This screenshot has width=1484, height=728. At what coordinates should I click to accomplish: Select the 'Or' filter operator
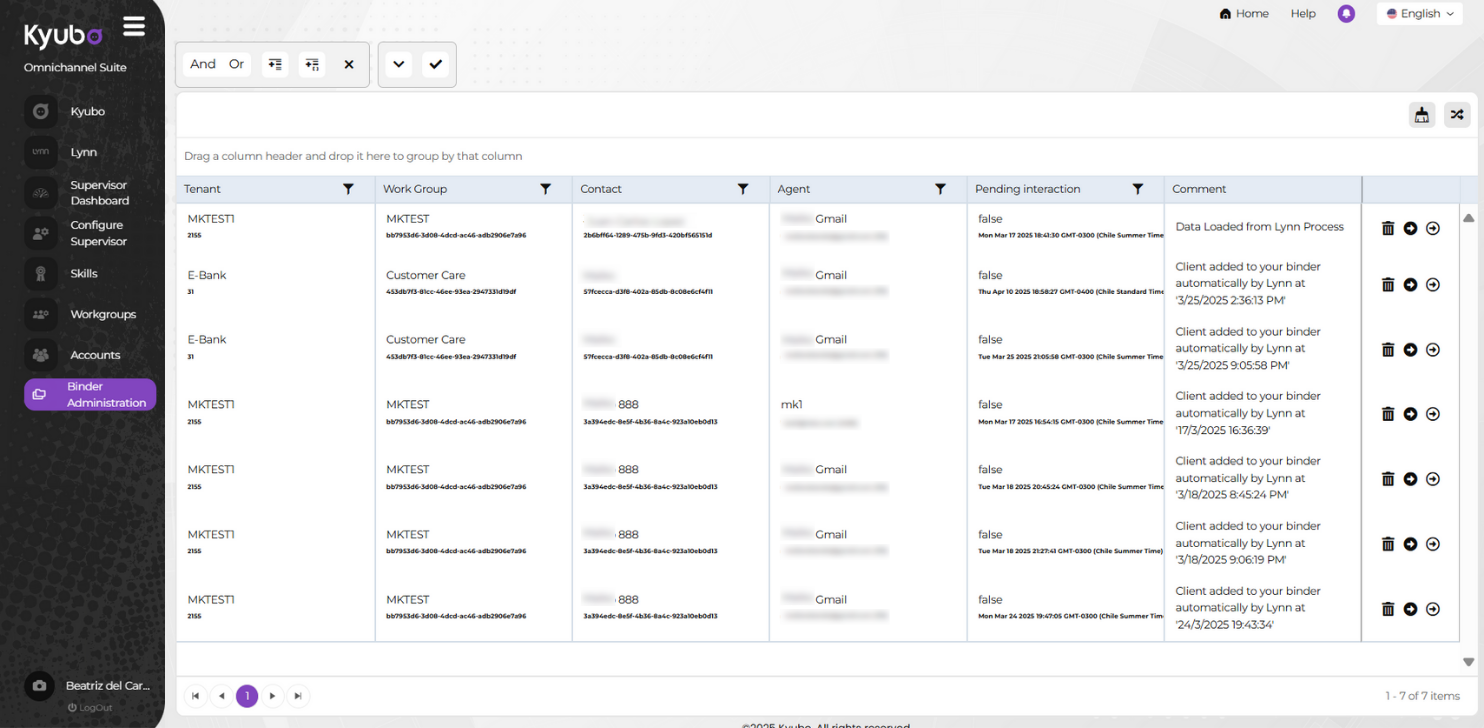click(236, 64)
